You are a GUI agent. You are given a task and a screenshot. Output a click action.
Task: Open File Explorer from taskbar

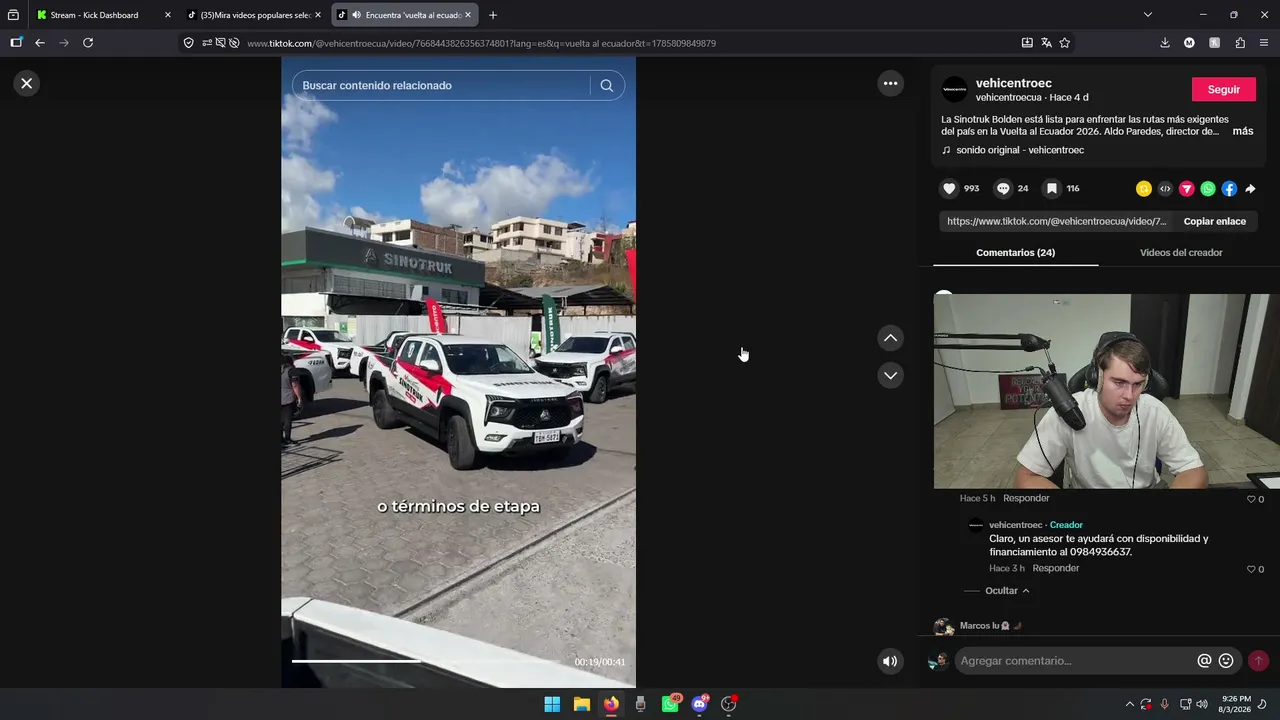coord(581,704)
